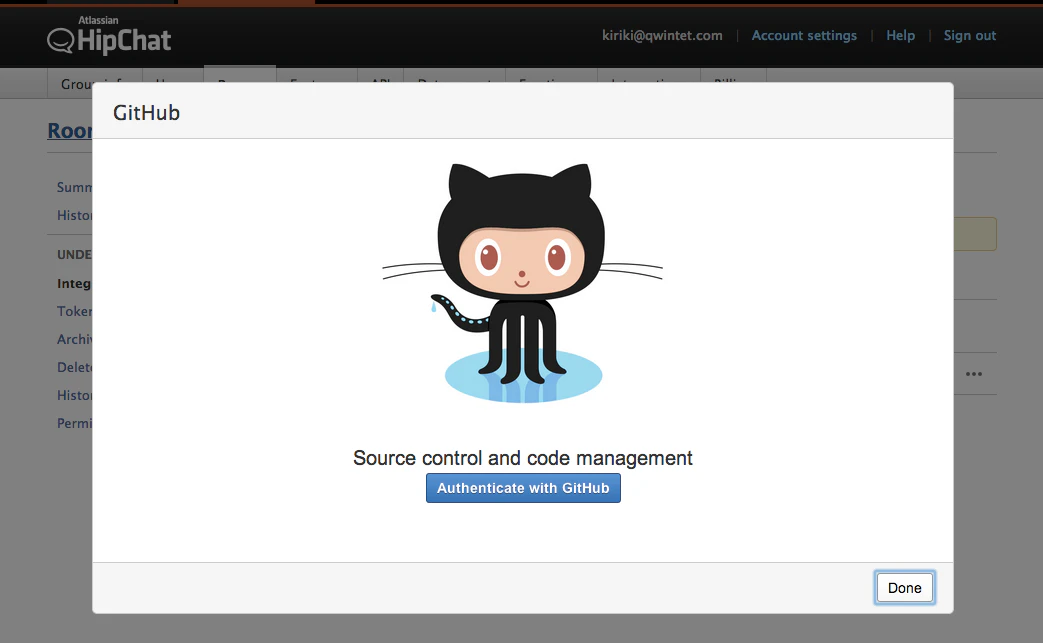Click the Authenticate with GitHub button
Image resolution: width=1043 pixels, height=643 pixels.
point(523,488)
